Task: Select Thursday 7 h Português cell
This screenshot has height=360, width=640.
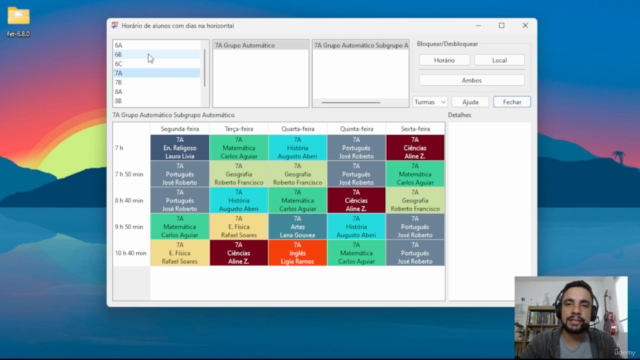Action: click(x=356, y=148)
